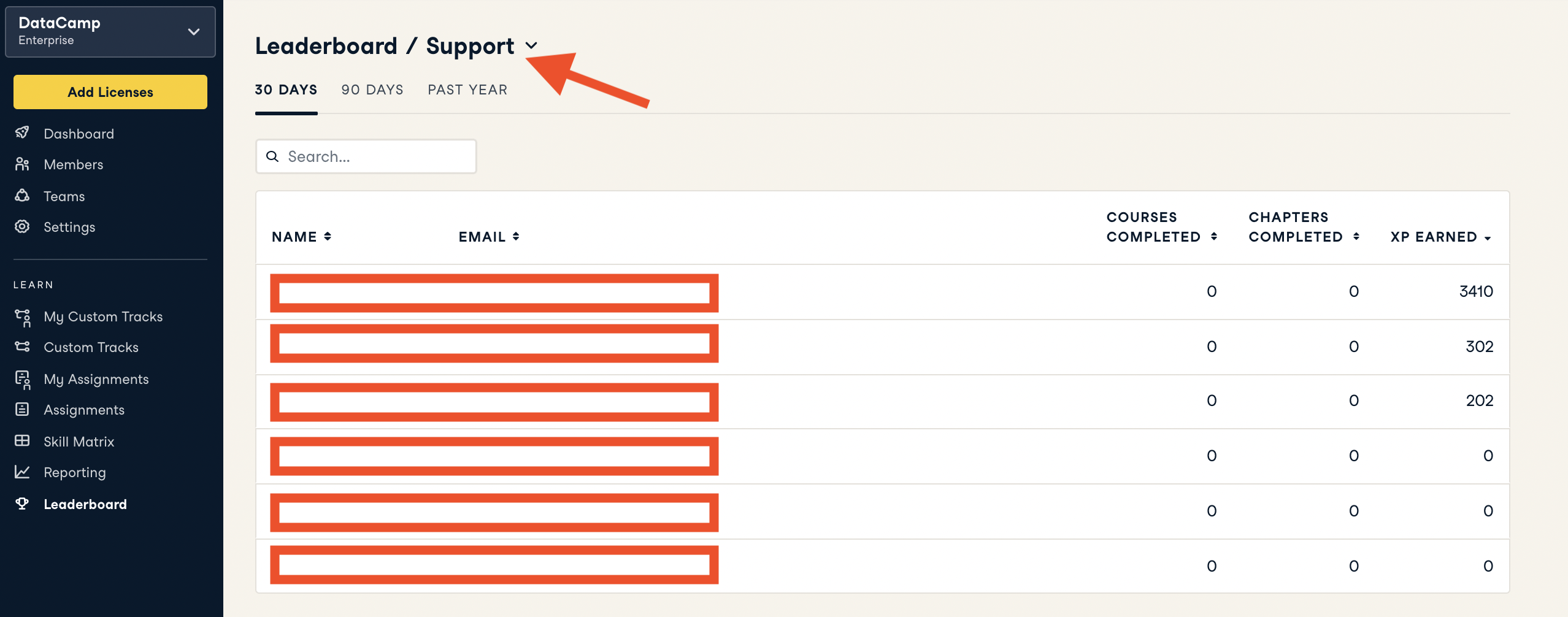Switch to the Past Year tab
Screen dimensions: 1568x617
click(x=467, y=90)
